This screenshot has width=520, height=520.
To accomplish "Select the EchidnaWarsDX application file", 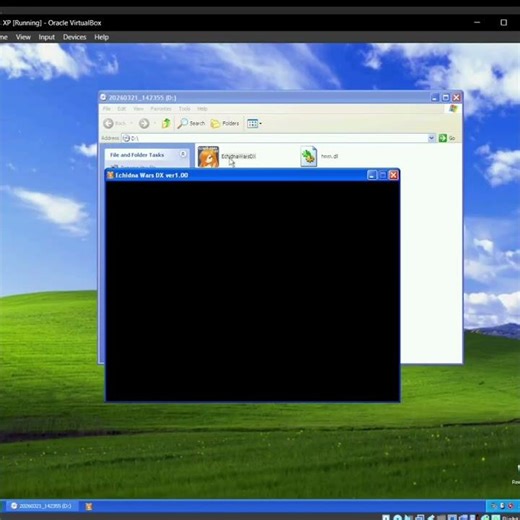I will pos(227,156).
